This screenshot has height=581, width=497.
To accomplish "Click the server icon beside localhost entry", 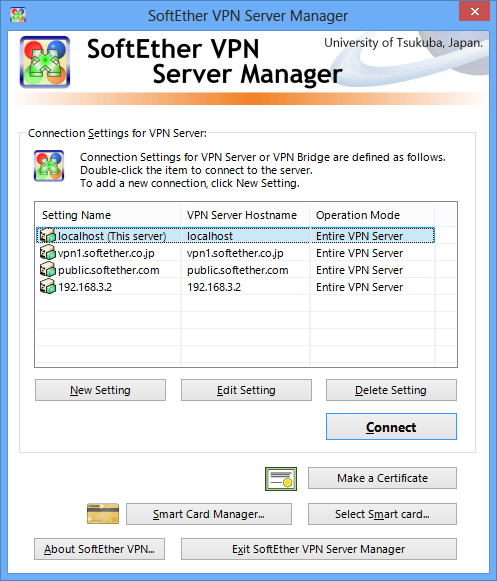I will coord(47,236).
